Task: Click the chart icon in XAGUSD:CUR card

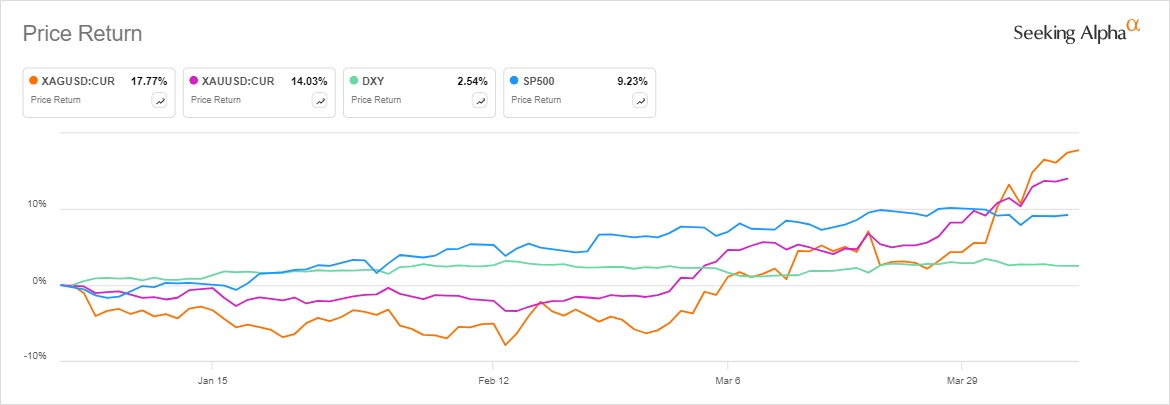Action: (159, 100)
